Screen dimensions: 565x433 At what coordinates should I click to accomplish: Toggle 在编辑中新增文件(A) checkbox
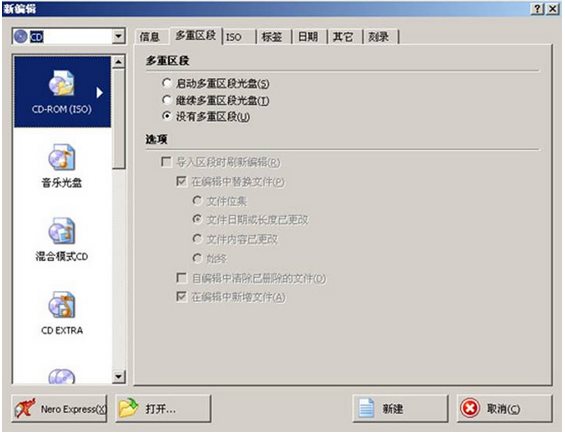point(182,297)
